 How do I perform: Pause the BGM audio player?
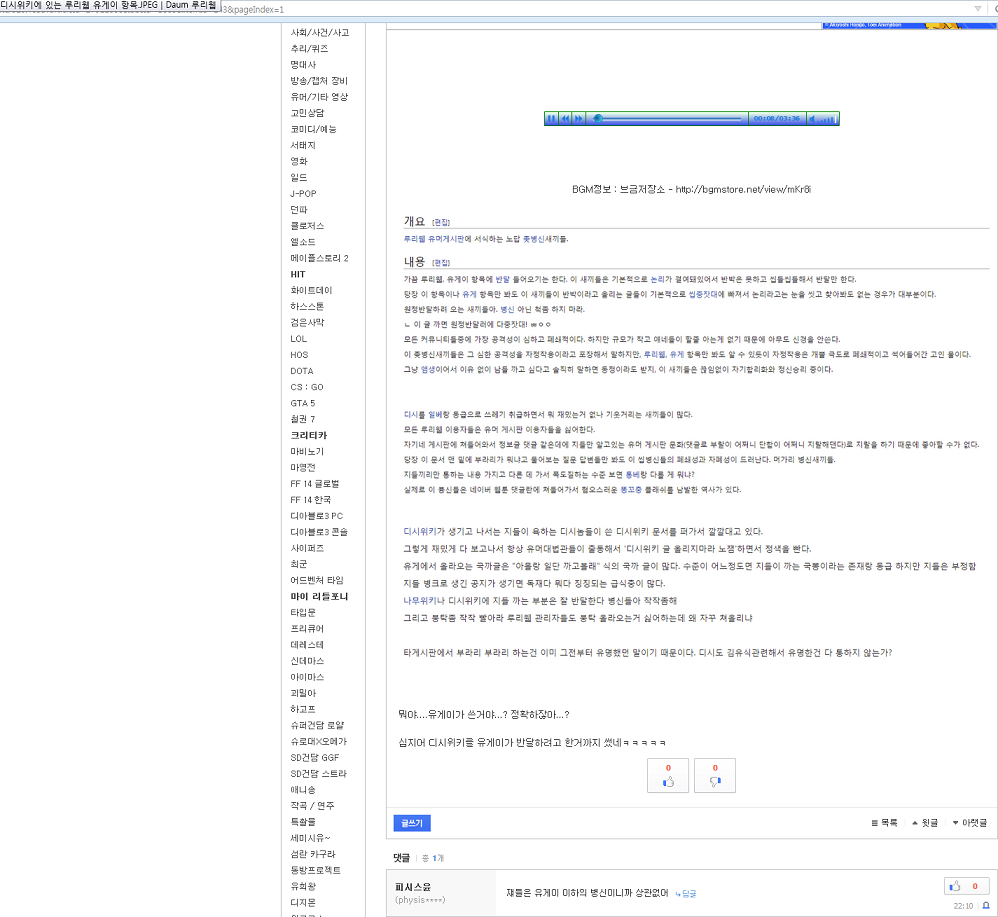pos(551,119)
